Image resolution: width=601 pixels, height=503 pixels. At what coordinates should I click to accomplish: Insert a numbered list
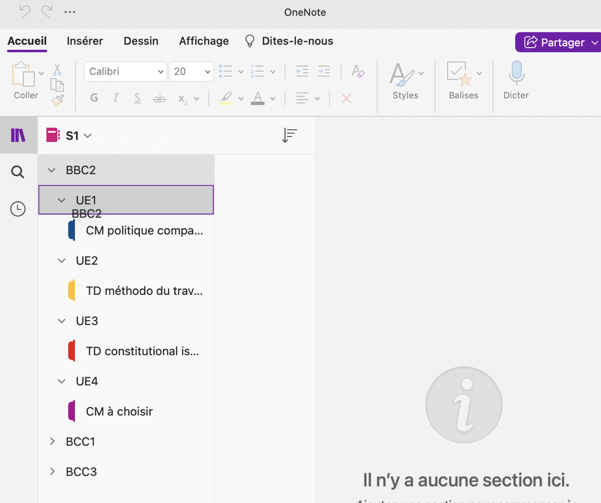point(257,71)
